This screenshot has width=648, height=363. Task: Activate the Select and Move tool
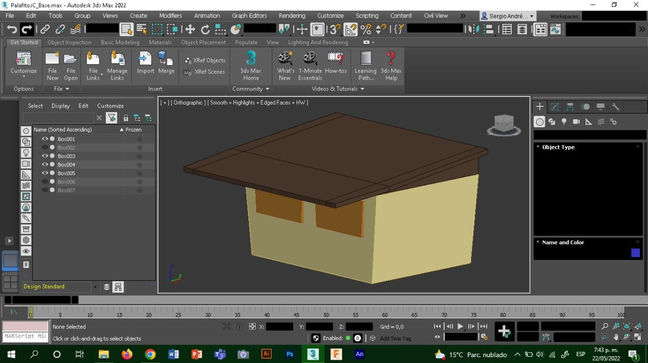click(190, 29)
